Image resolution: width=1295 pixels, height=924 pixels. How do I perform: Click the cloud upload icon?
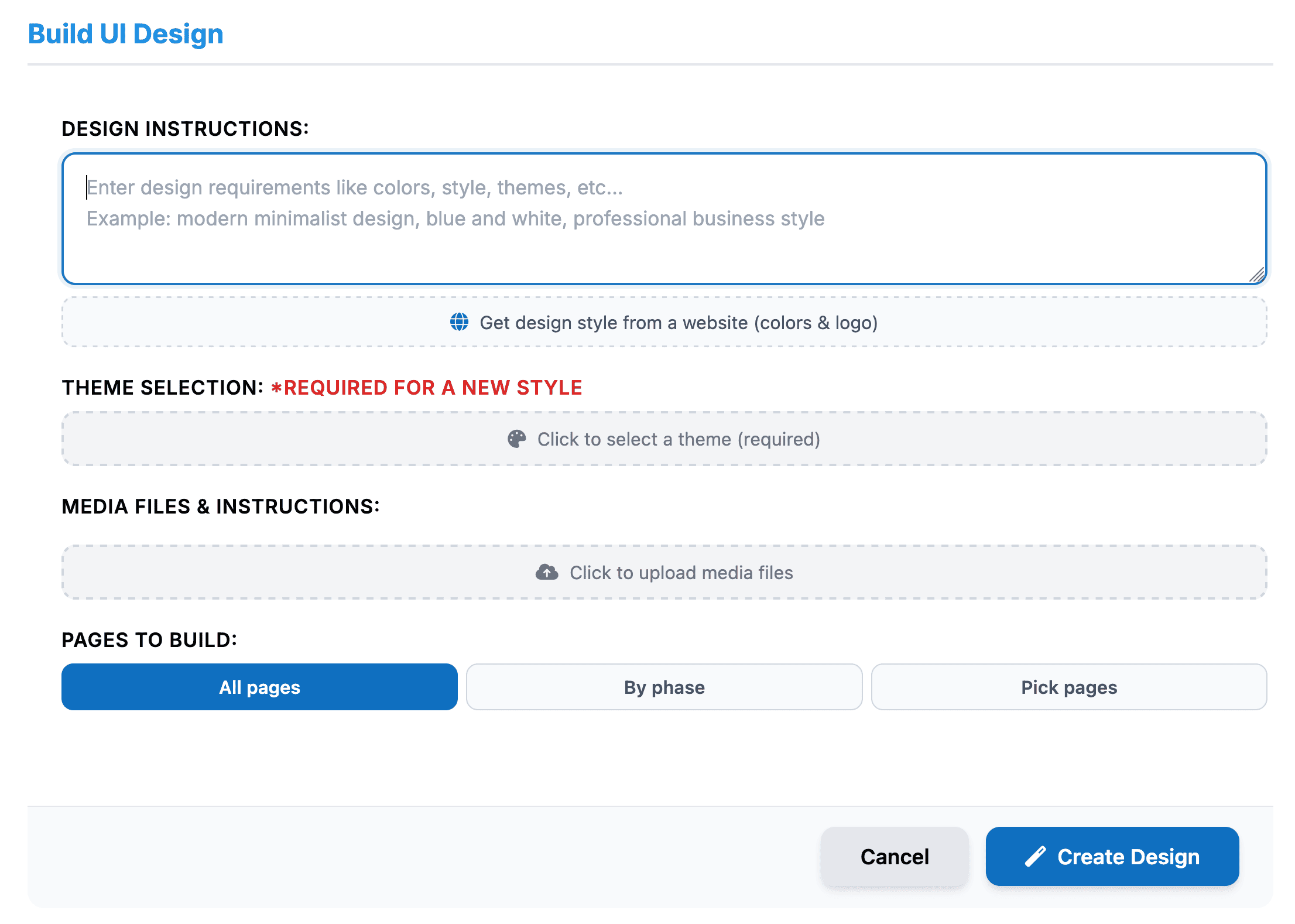(547, 572)
